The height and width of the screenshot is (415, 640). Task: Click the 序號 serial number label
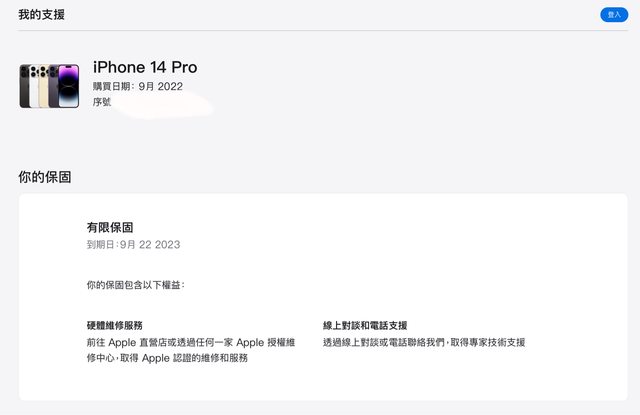(102, 102)
